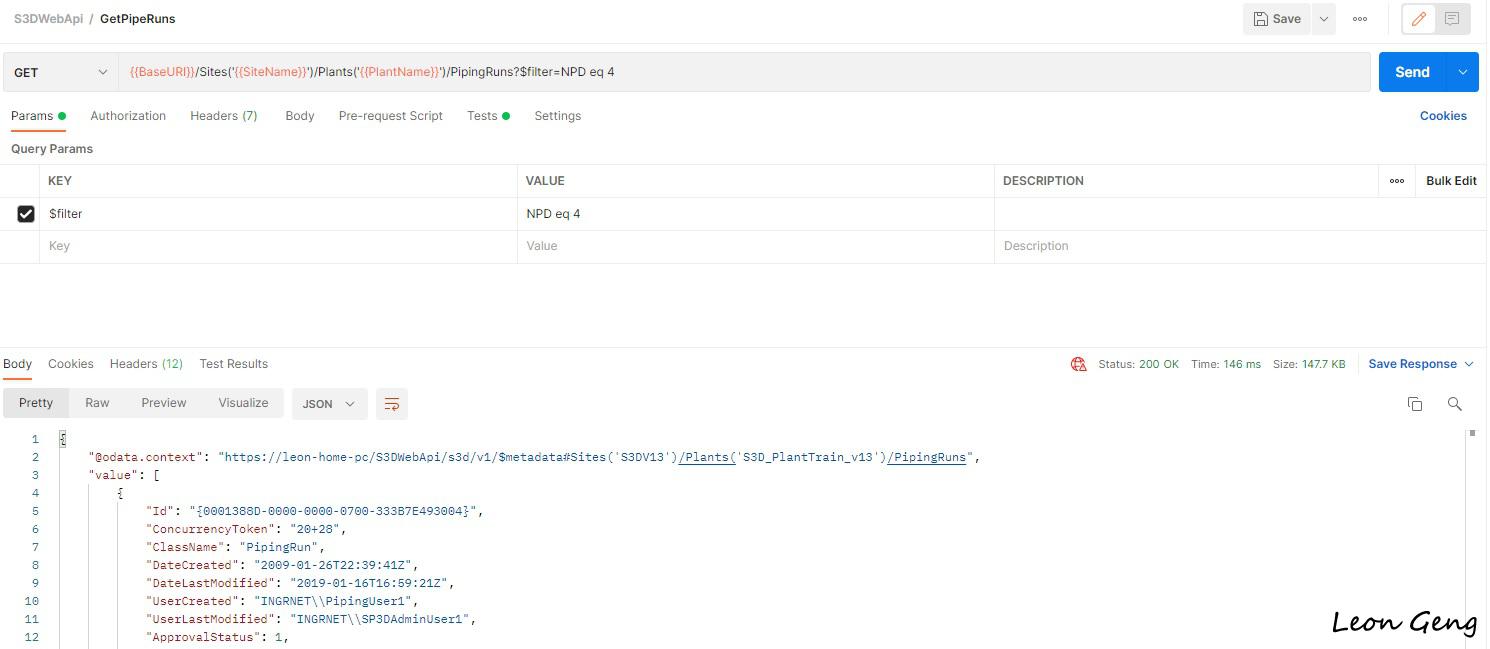
Task: Open the three-dot menu beside Save
Action: pyautogui.click(x=1360, y=19)
